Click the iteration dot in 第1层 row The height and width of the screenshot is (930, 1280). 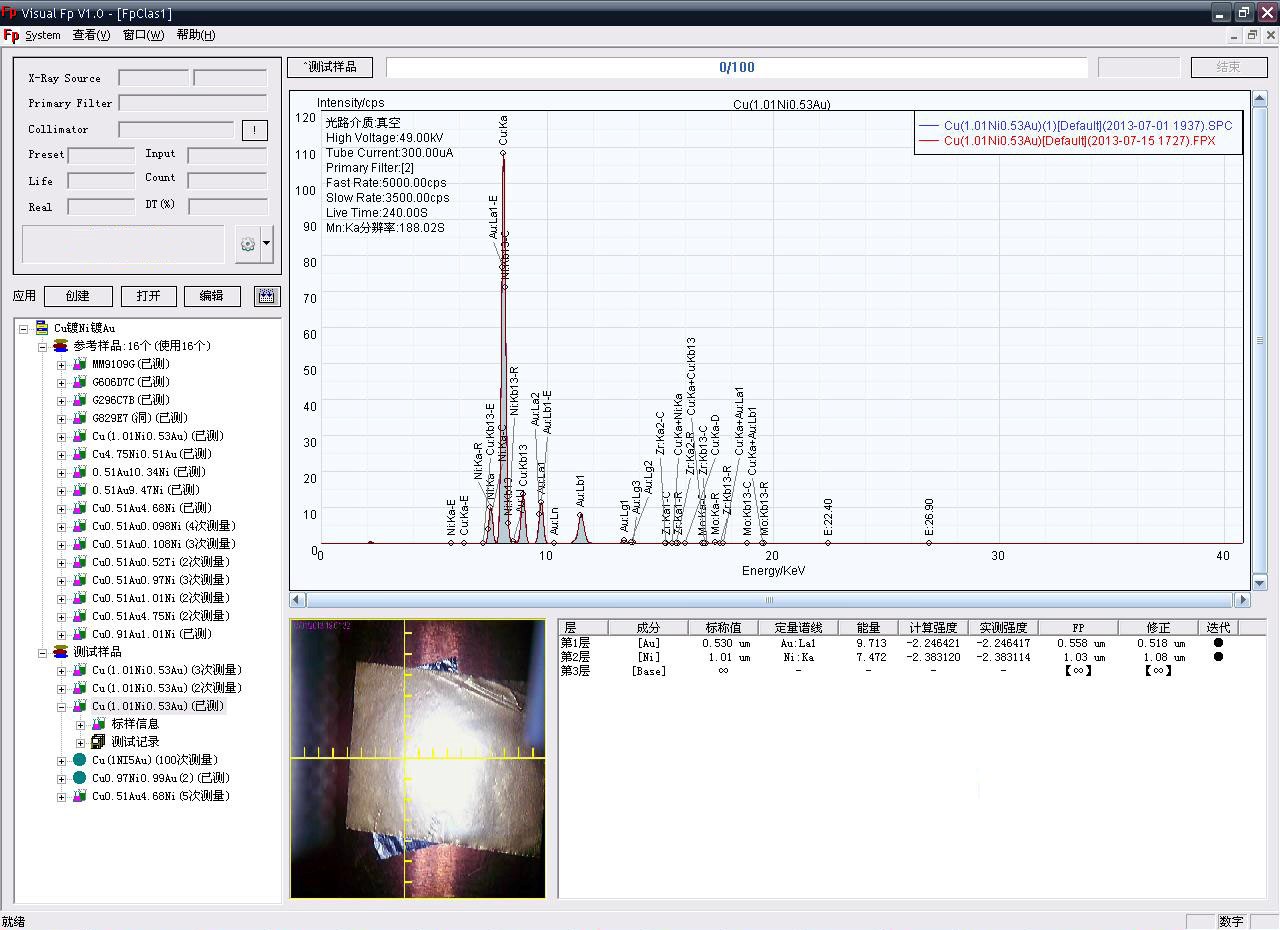[1218, 644]
